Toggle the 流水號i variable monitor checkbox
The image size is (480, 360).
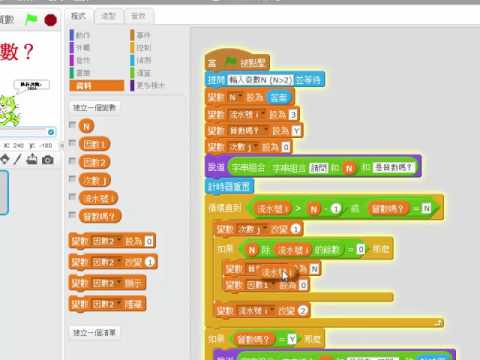[x=72, y=197]
